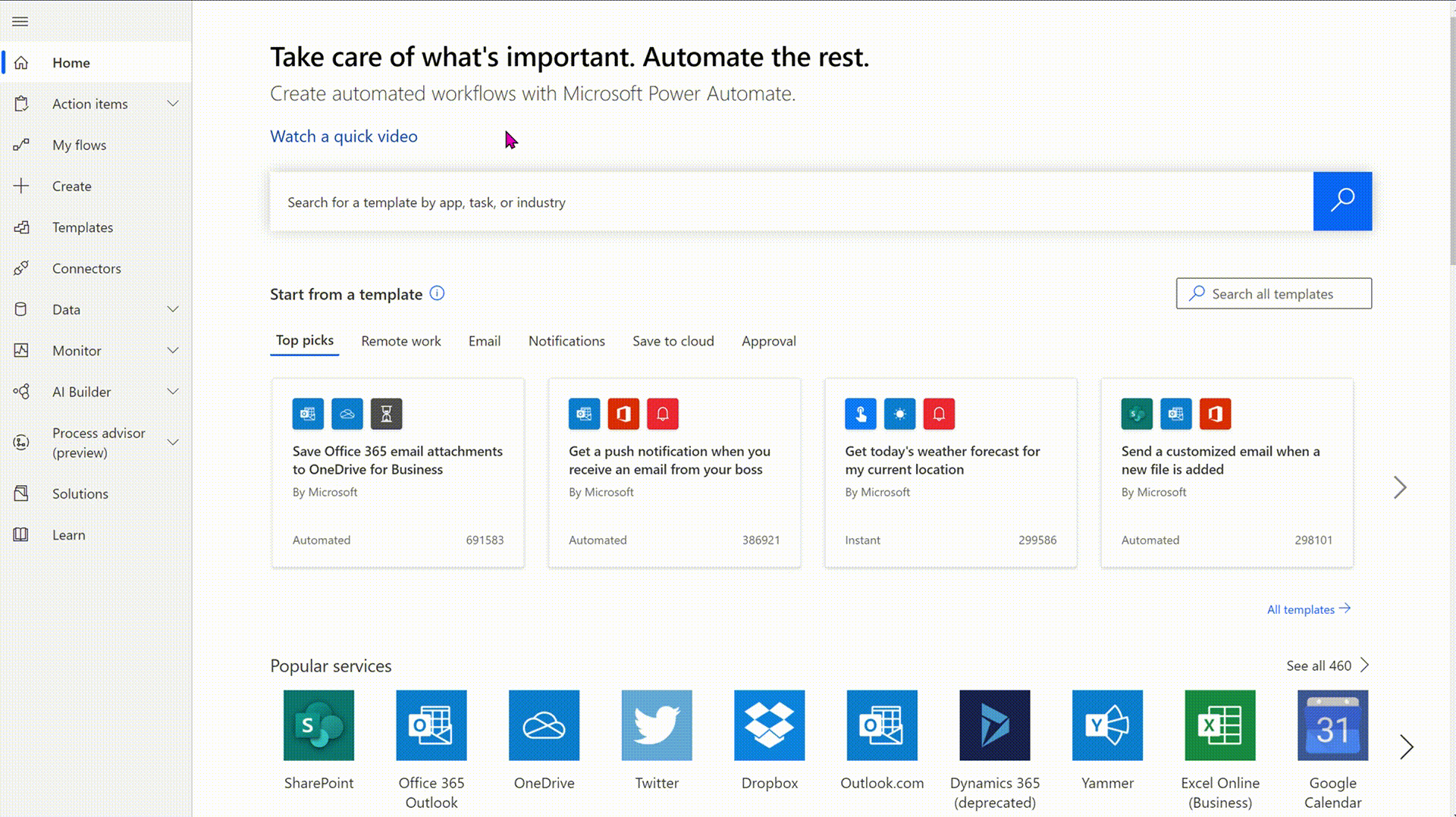Click the My flows icon

tap(21, 145)
